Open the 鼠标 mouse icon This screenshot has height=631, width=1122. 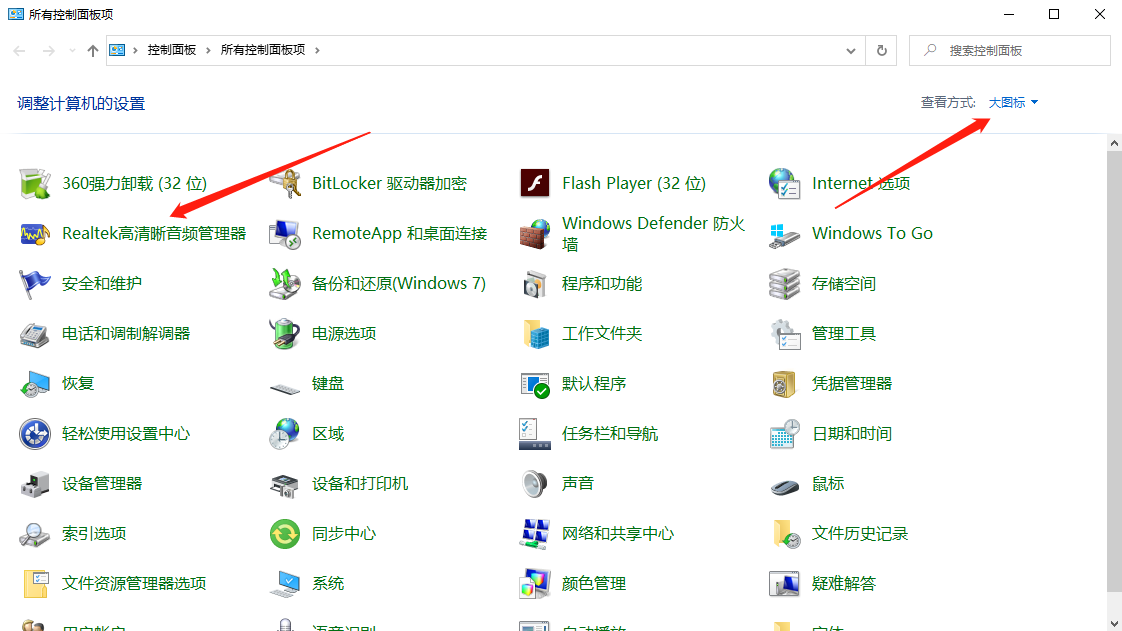[x=784, y=487]
